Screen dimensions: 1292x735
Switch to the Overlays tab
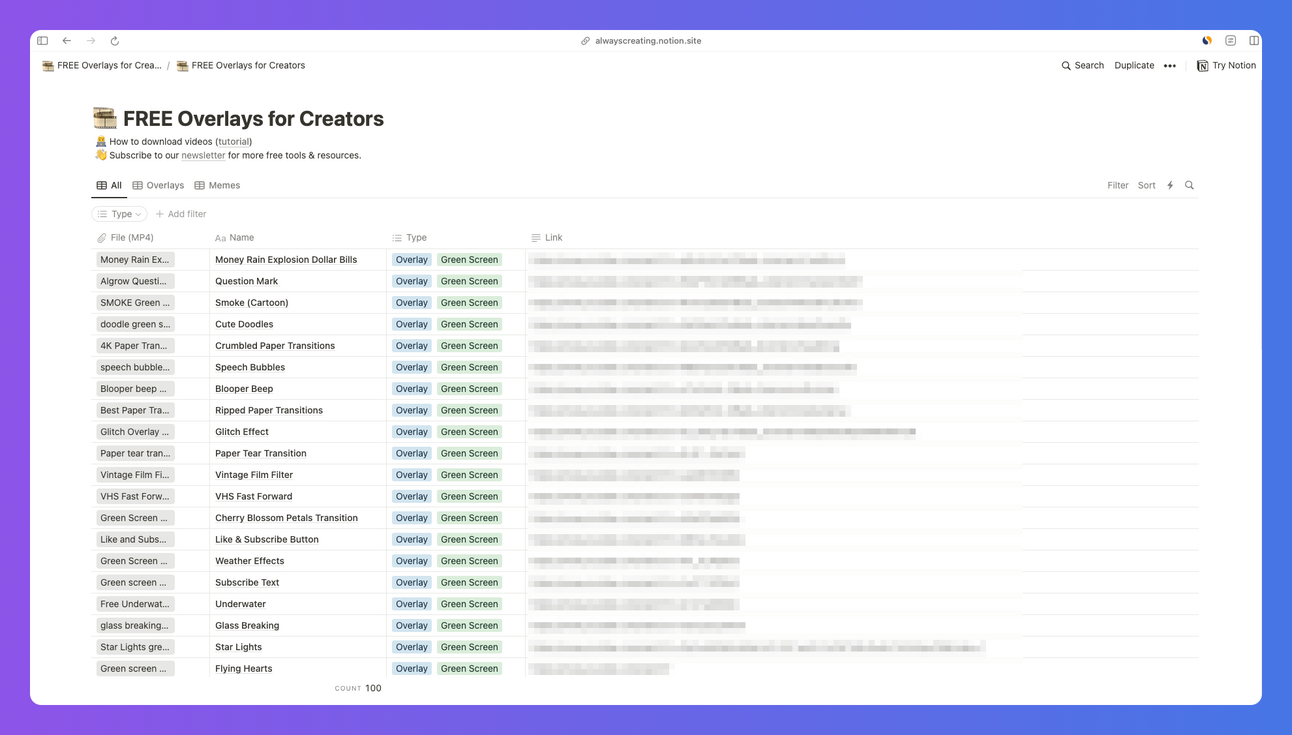158,185
